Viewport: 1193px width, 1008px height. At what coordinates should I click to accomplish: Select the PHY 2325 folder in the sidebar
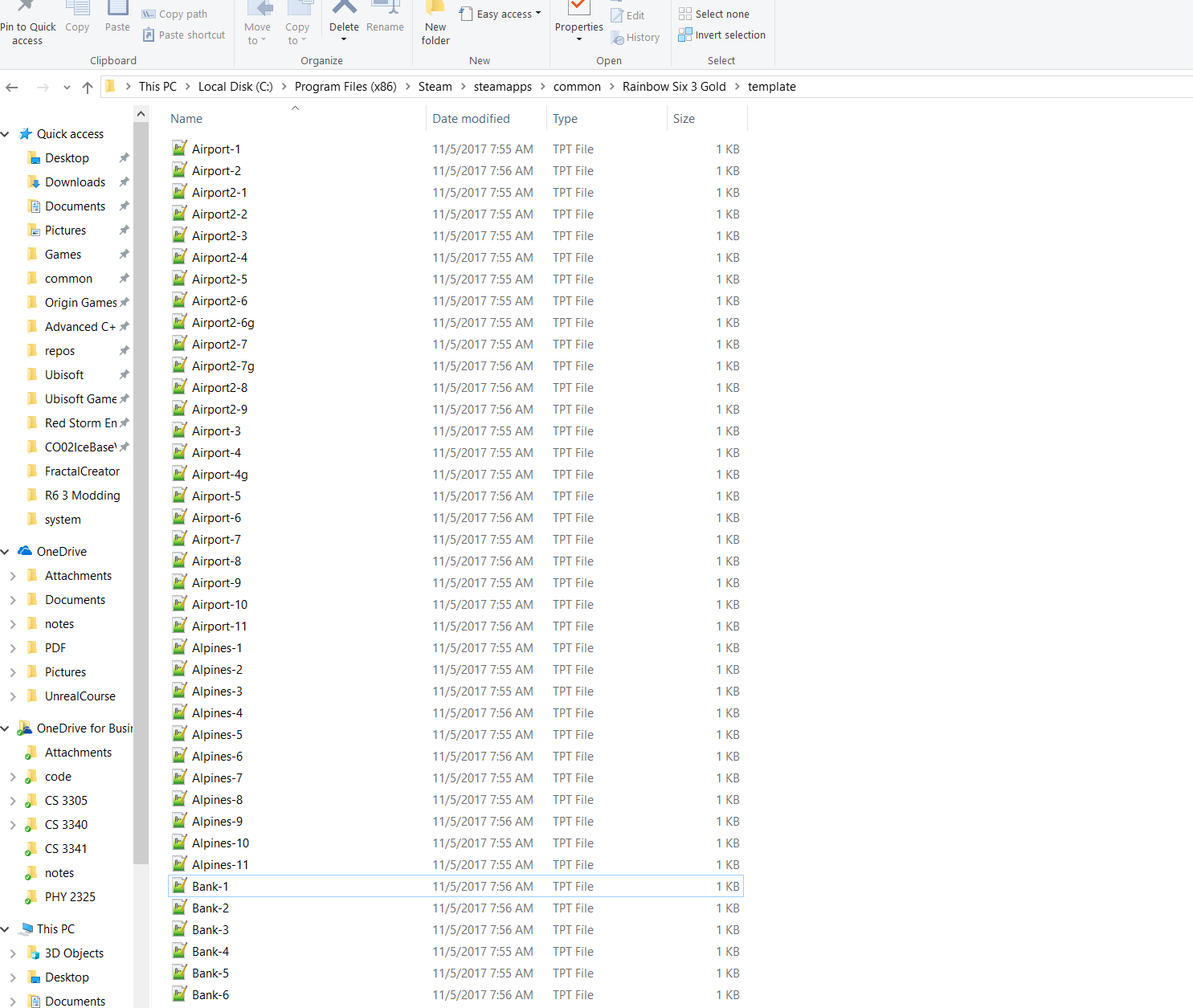(70, 897)
